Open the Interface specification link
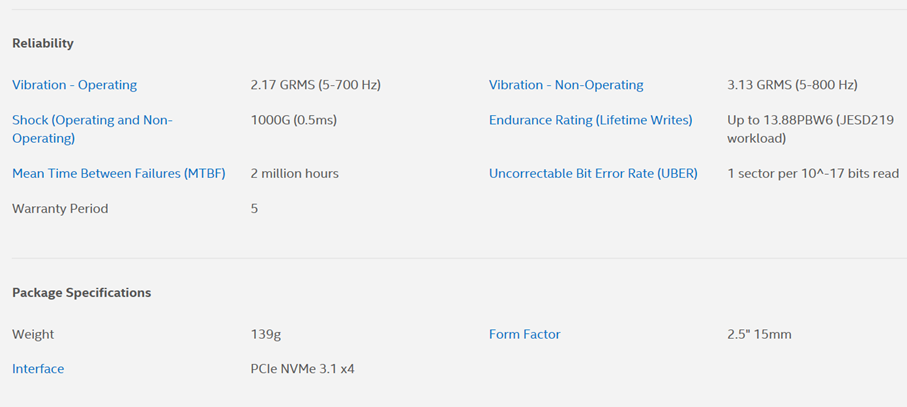907x407 pixels. pos(38,369)
